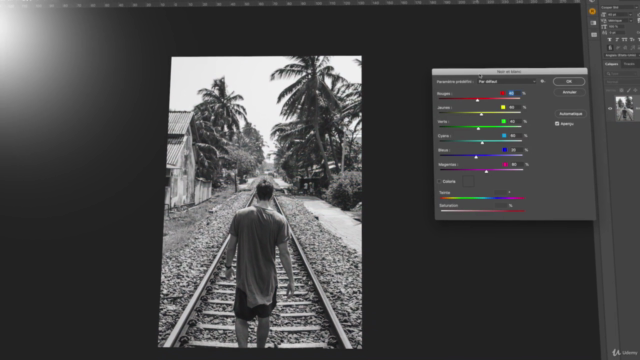Click the small caps Tt icon
640x360 pixels.
pyautogui.click(x=632, y=40)
